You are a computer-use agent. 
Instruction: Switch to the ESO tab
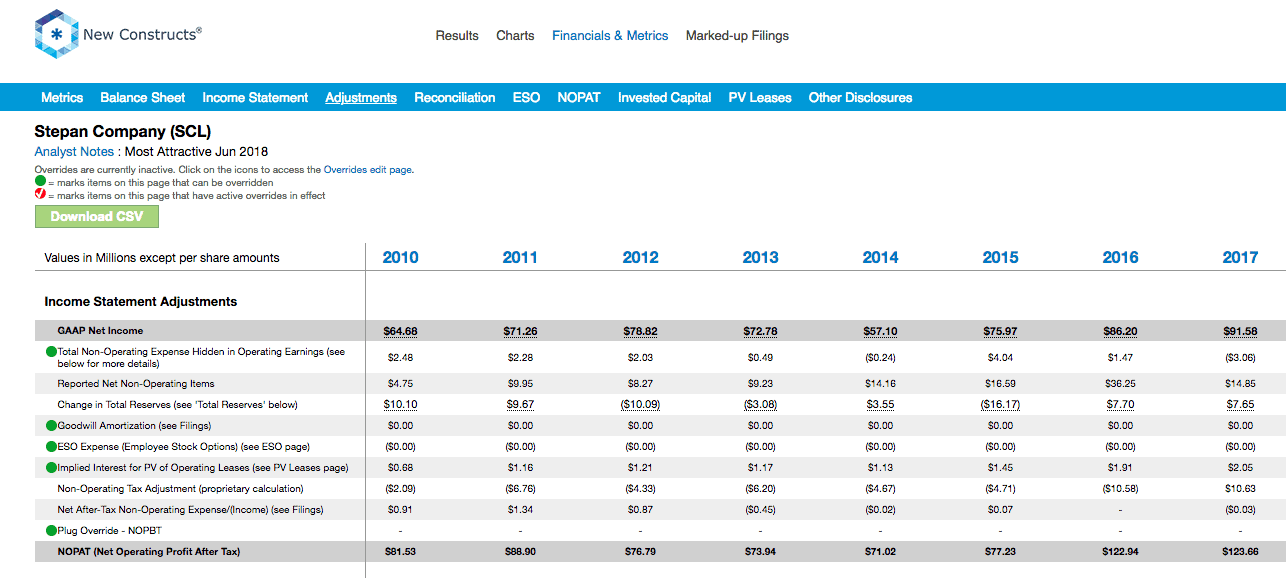tap(526, 97)
